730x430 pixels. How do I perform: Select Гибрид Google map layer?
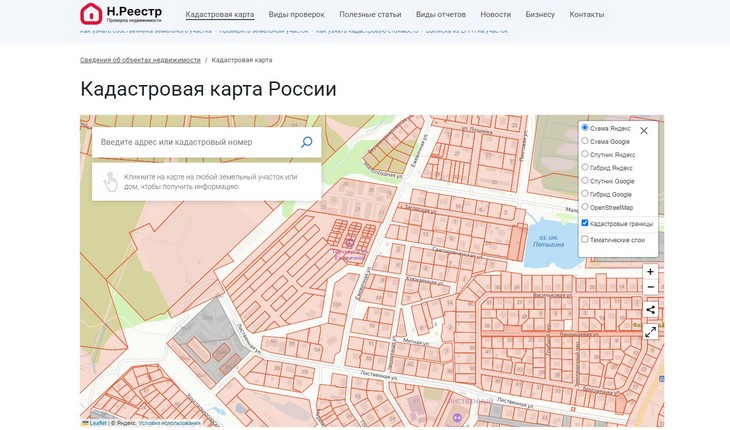(x=585, y=194)
